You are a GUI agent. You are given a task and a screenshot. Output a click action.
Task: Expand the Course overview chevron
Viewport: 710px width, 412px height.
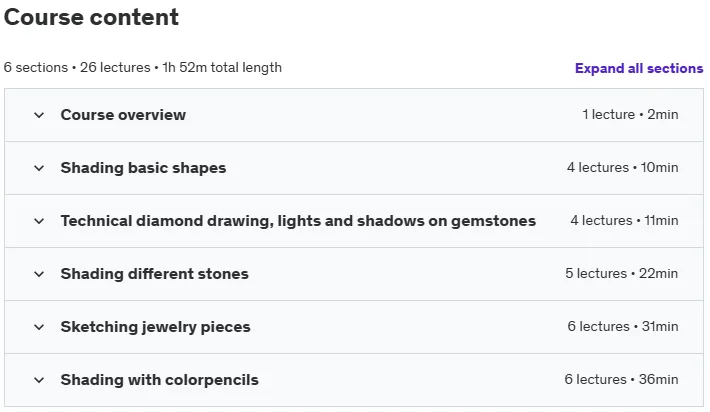coord(39,115)
